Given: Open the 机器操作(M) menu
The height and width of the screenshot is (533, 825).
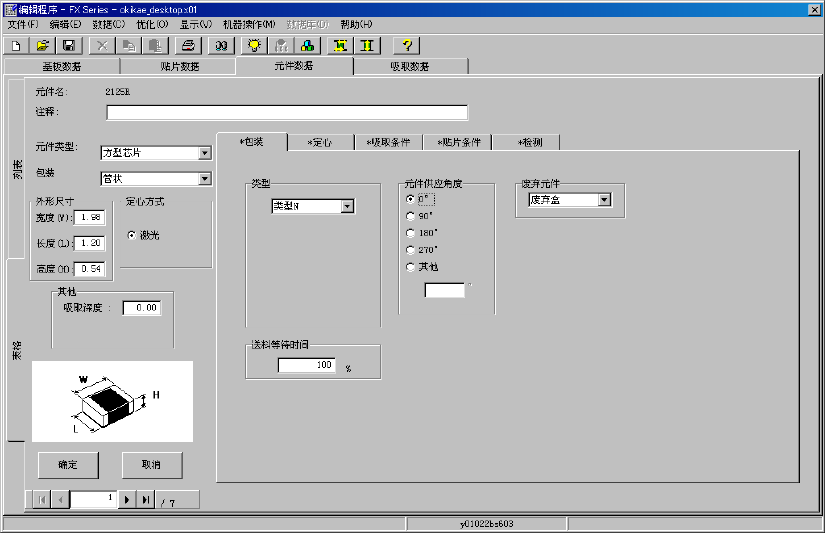Looking at the screenshot, I should pos(249,24).
